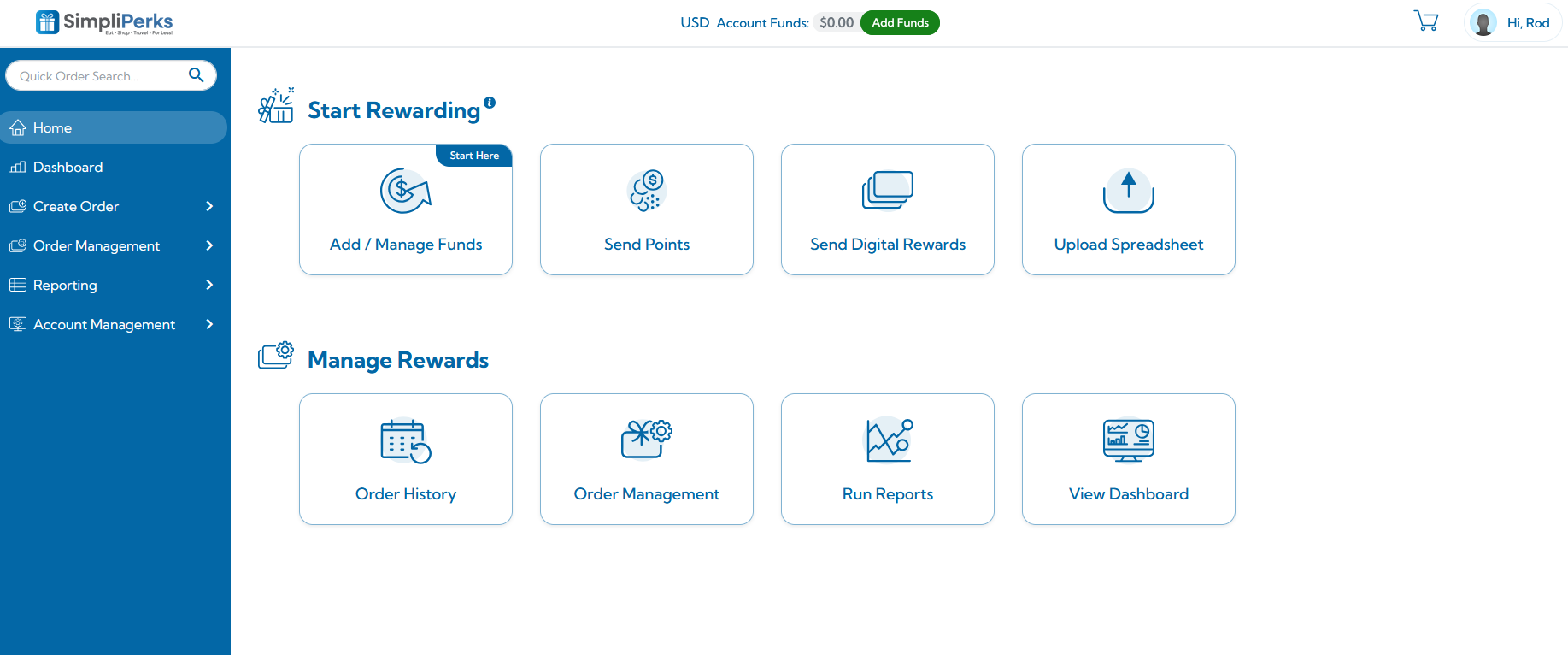Click the Add / Manage Funds dollar icon
The image size is (1568, 655).
[x=406, y=191]
